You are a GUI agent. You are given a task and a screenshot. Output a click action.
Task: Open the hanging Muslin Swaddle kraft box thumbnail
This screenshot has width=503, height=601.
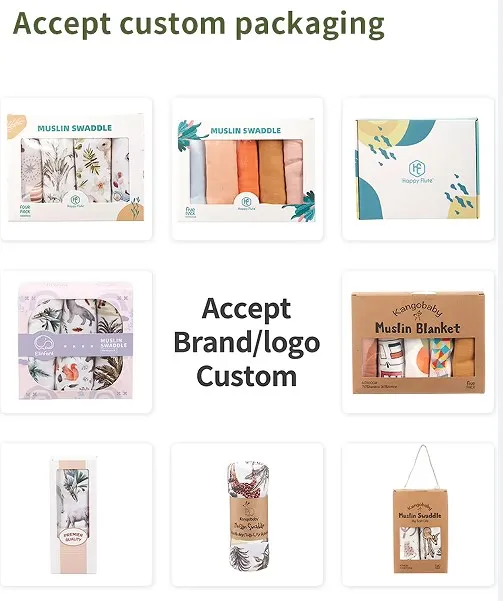pyautogui.click(x=418, y=514)
